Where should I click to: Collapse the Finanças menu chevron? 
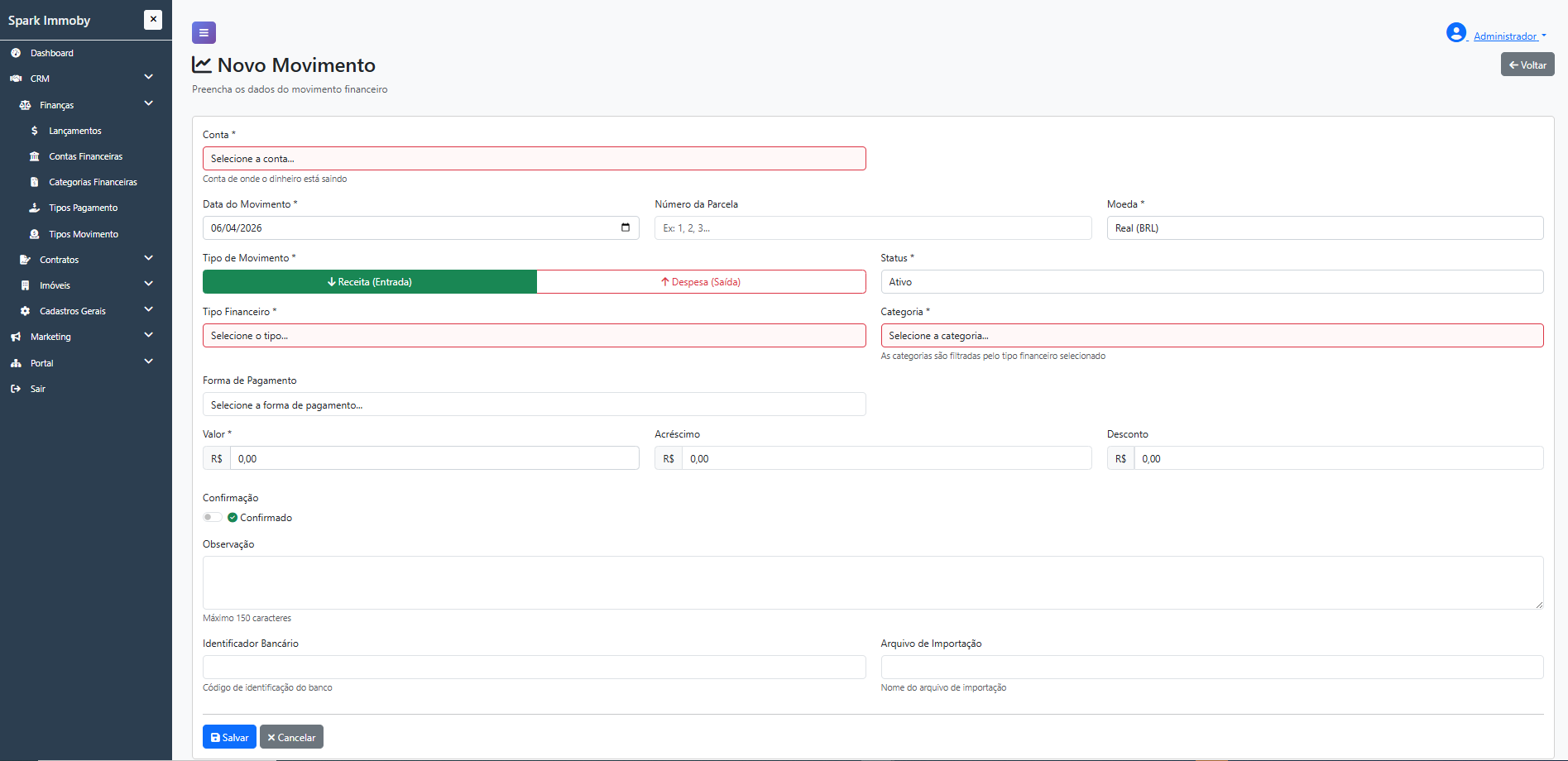149,103
